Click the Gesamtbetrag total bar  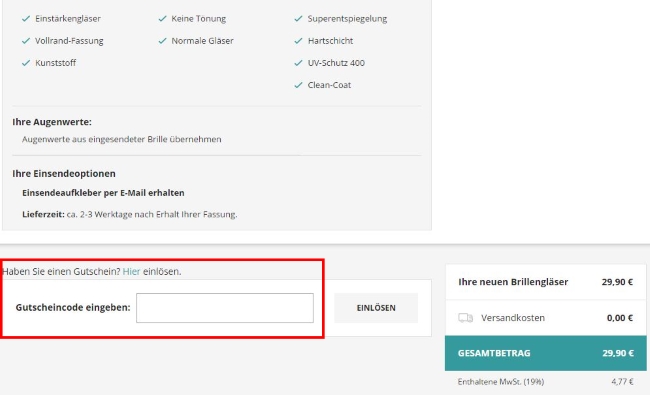pyautogui.click(x=546, y=353)
